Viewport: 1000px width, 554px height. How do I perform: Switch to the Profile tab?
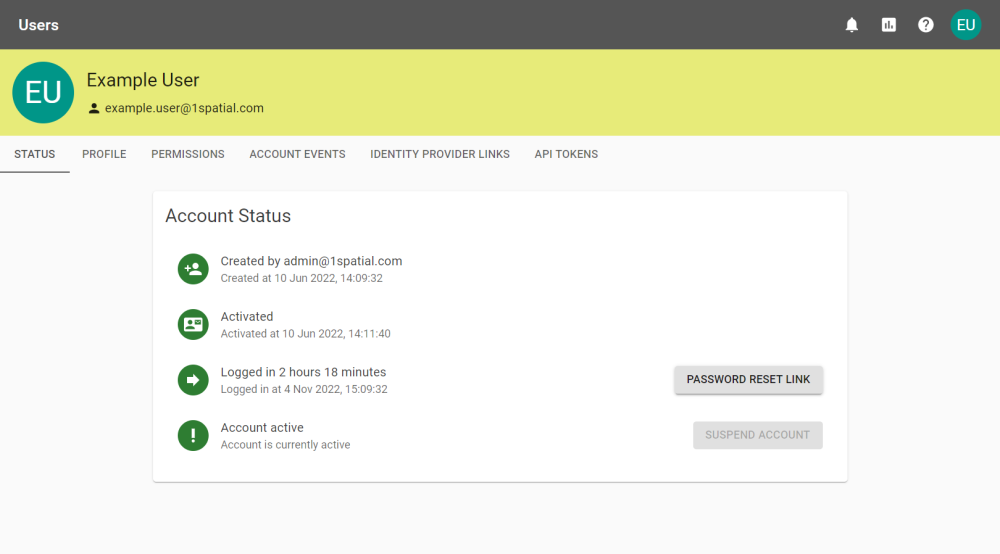[104, 154]
